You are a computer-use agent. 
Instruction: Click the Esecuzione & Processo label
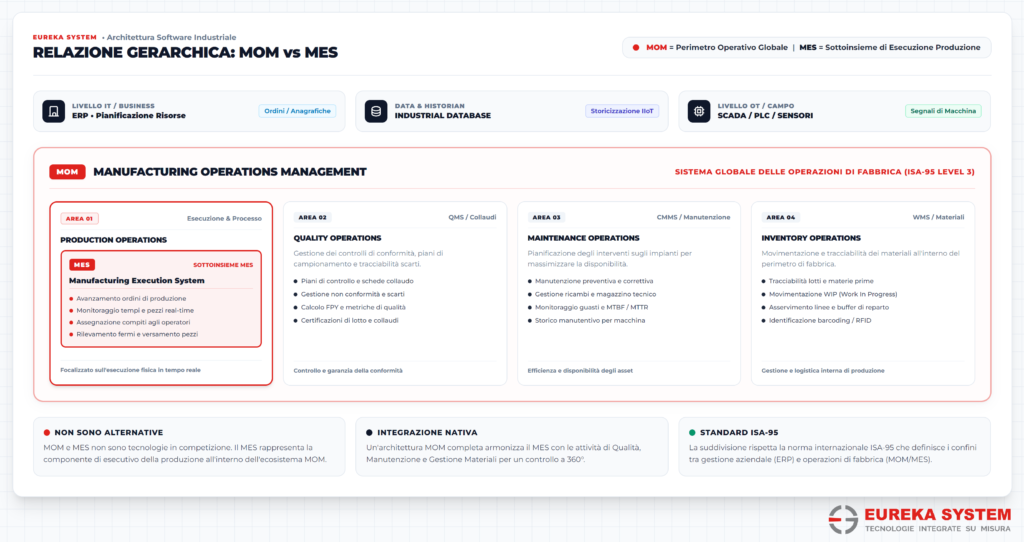224,219
